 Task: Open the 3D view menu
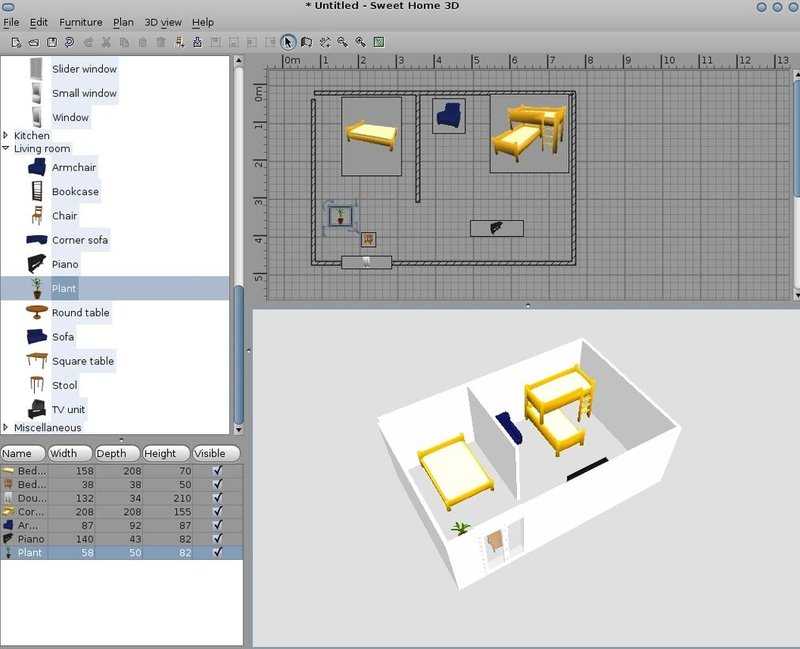[x=162, y=22]
